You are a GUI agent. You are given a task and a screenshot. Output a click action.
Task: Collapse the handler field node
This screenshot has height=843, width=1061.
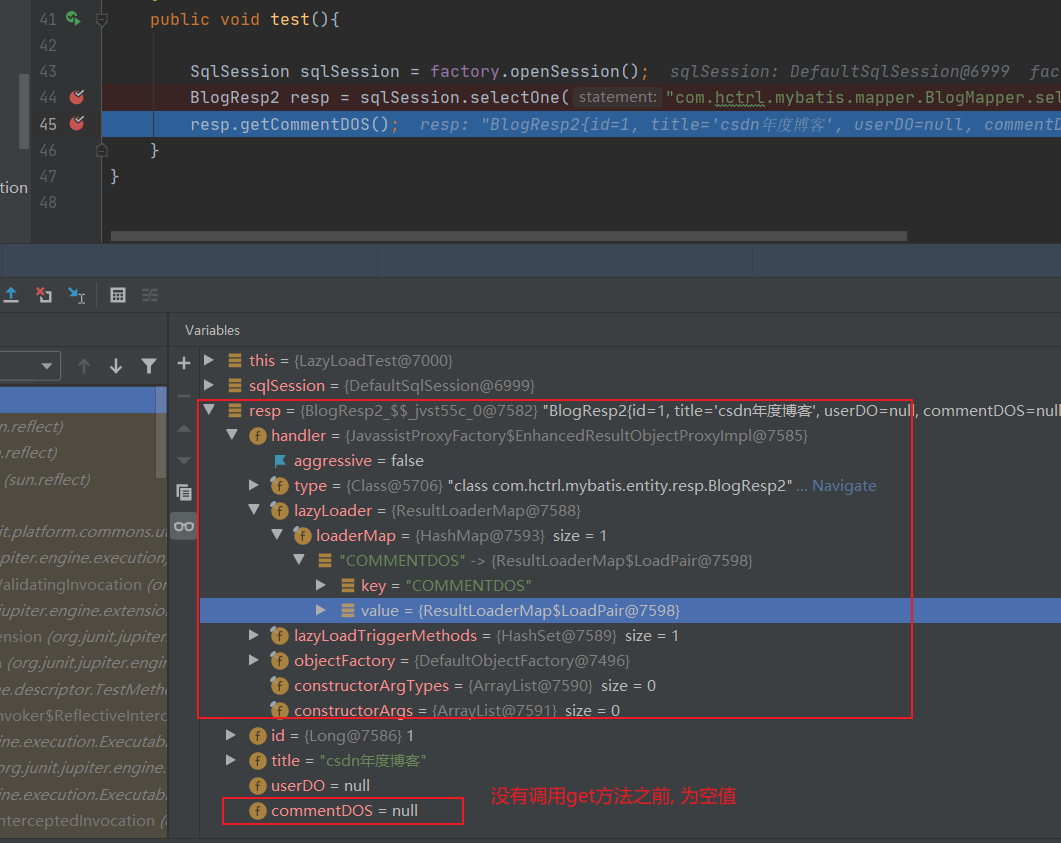(232, 435)
